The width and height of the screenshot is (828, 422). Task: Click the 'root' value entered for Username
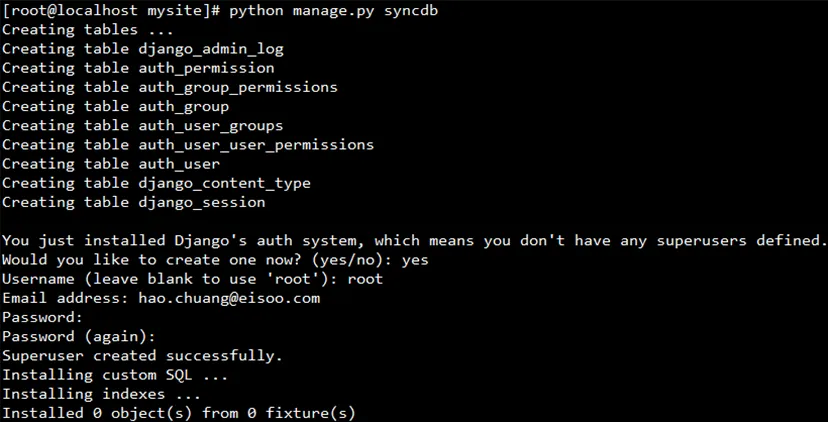pyautogui.click(x=365, y=279)
